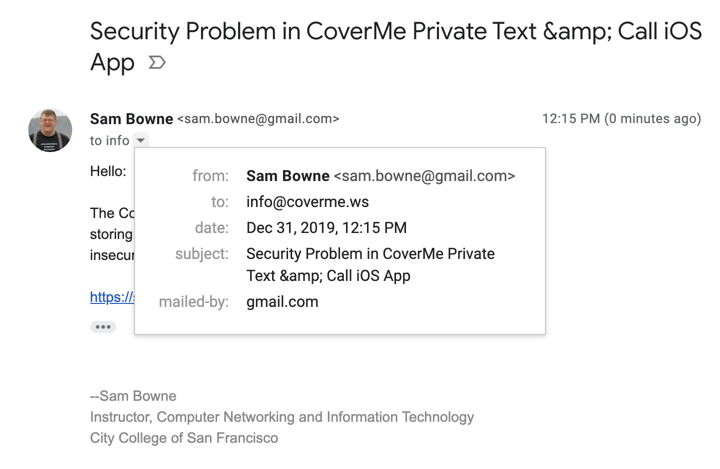Click the '--Sam Bowne' signature line

133,396
